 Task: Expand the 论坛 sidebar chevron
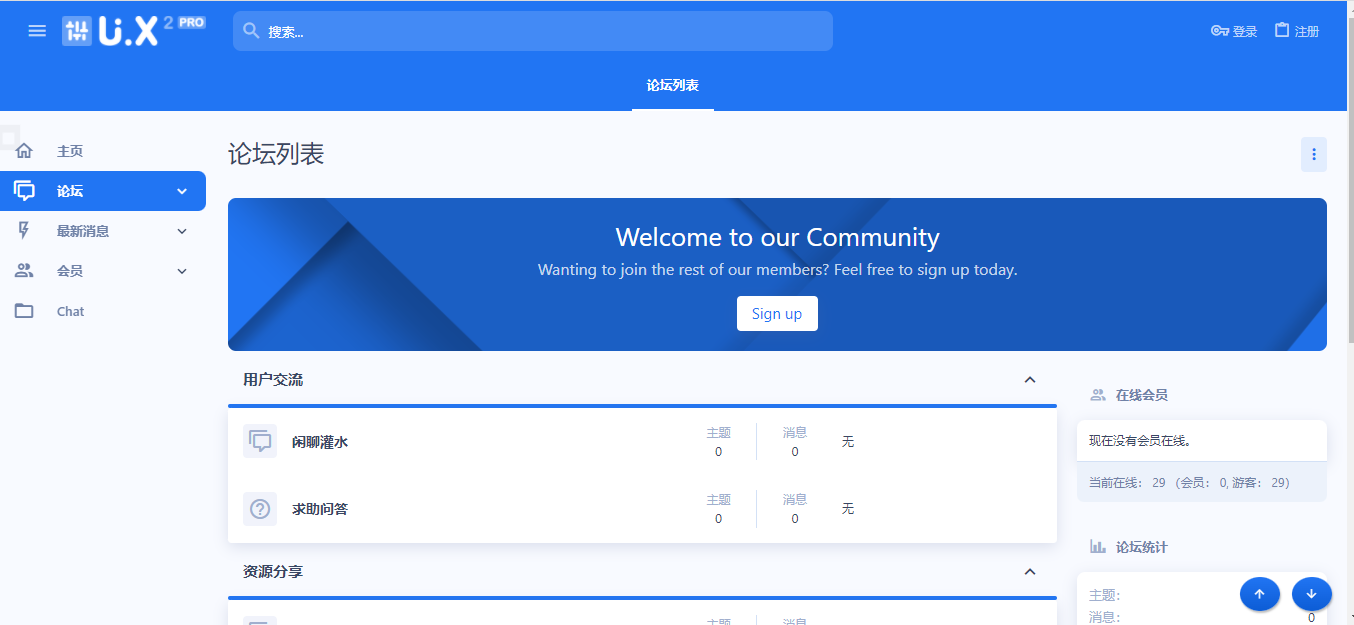[182, 191]
